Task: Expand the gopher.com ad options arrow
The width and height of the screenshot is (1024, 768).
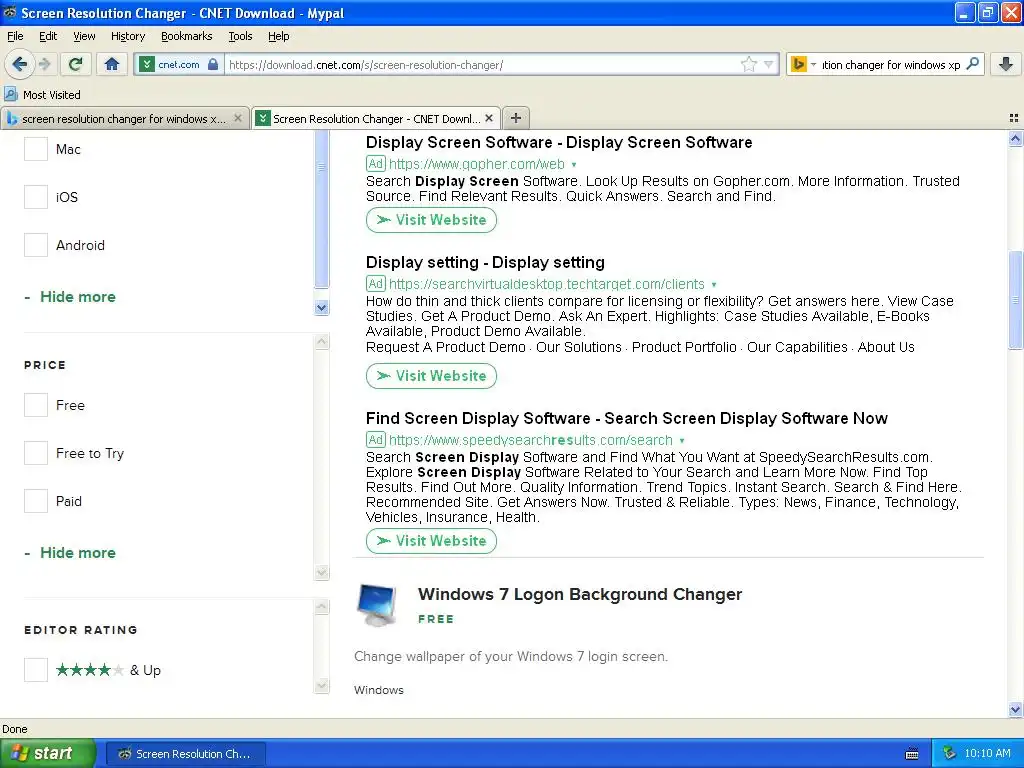Action: 574,165
